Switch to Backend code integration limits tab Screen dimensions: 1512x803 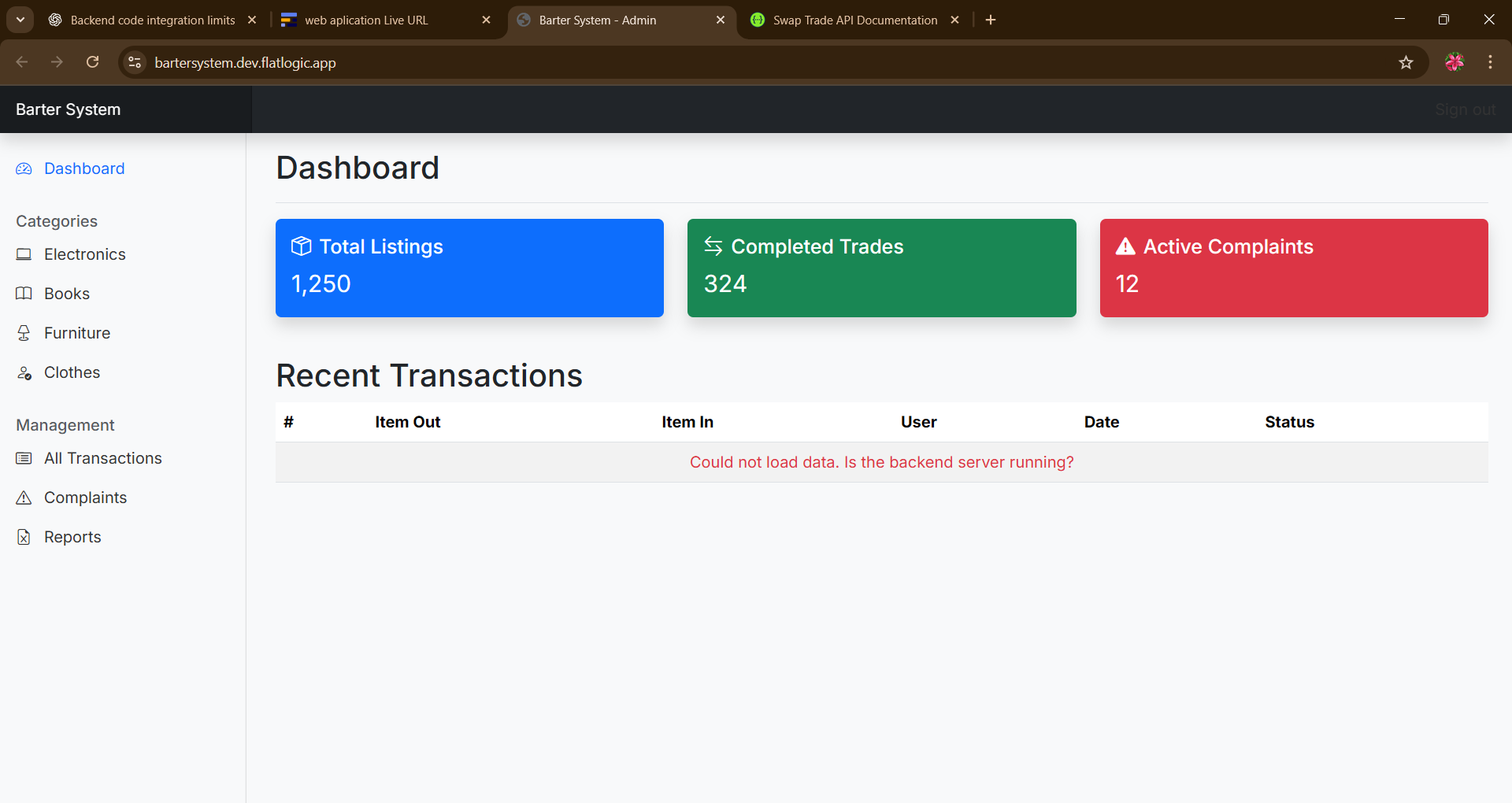click(x=152, y=20)
